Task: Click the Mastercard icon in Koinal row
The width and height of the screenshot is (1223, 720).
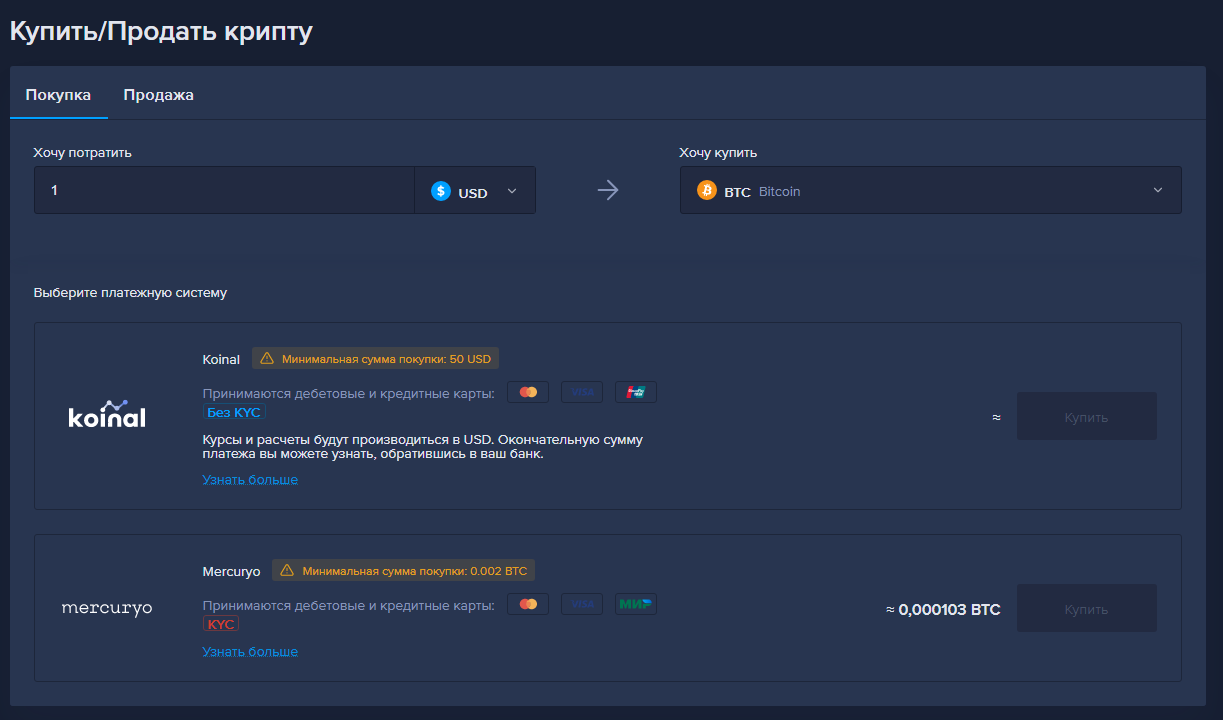Action: click(528, 392)
